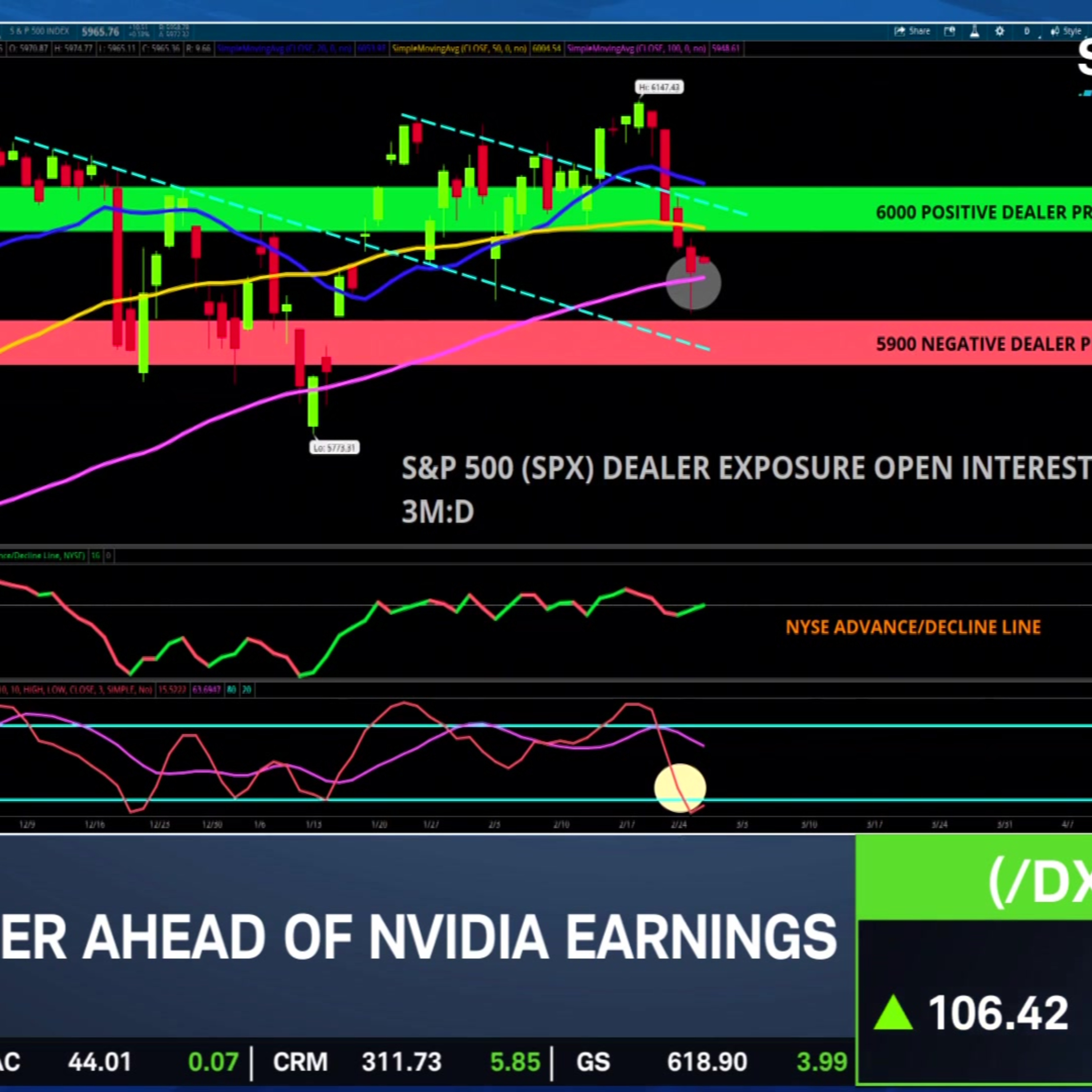Click the GS change value 3.99
This screenshot has height=1092, width=1092.
[822, 1061]
